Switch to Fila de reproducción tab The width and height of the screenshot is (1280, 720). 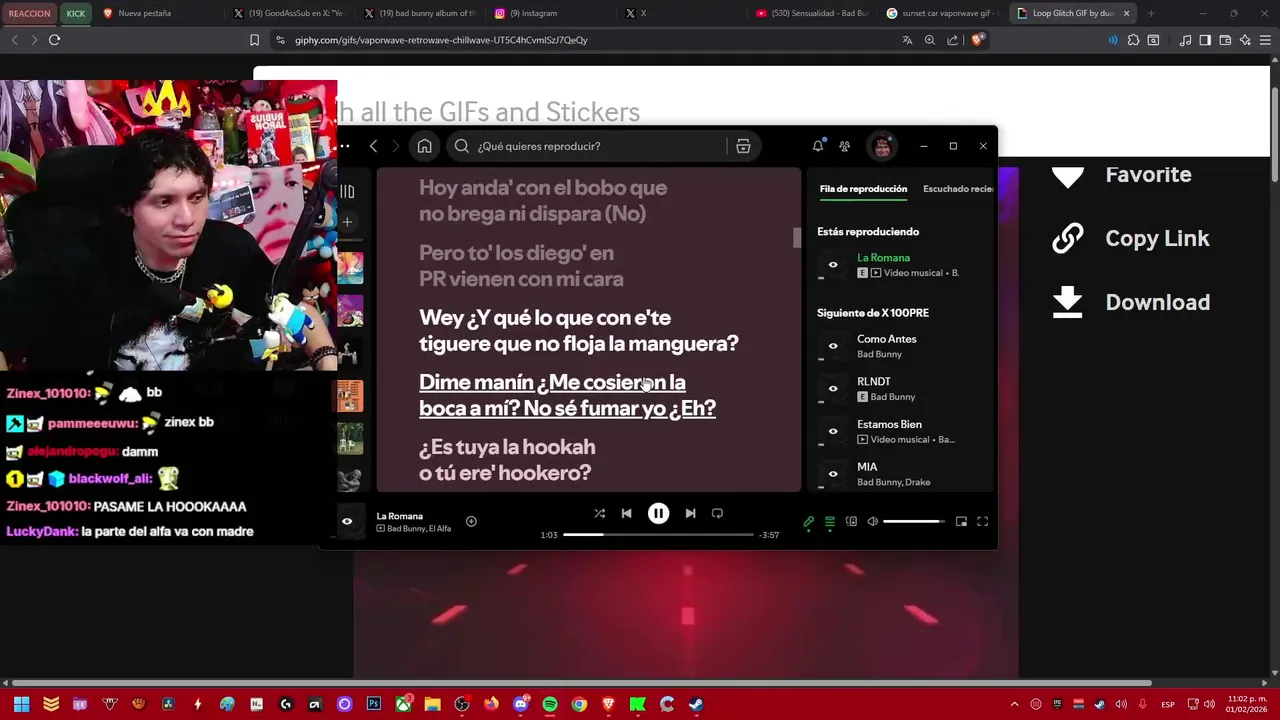pyautogui.click(x=863, y=188)
